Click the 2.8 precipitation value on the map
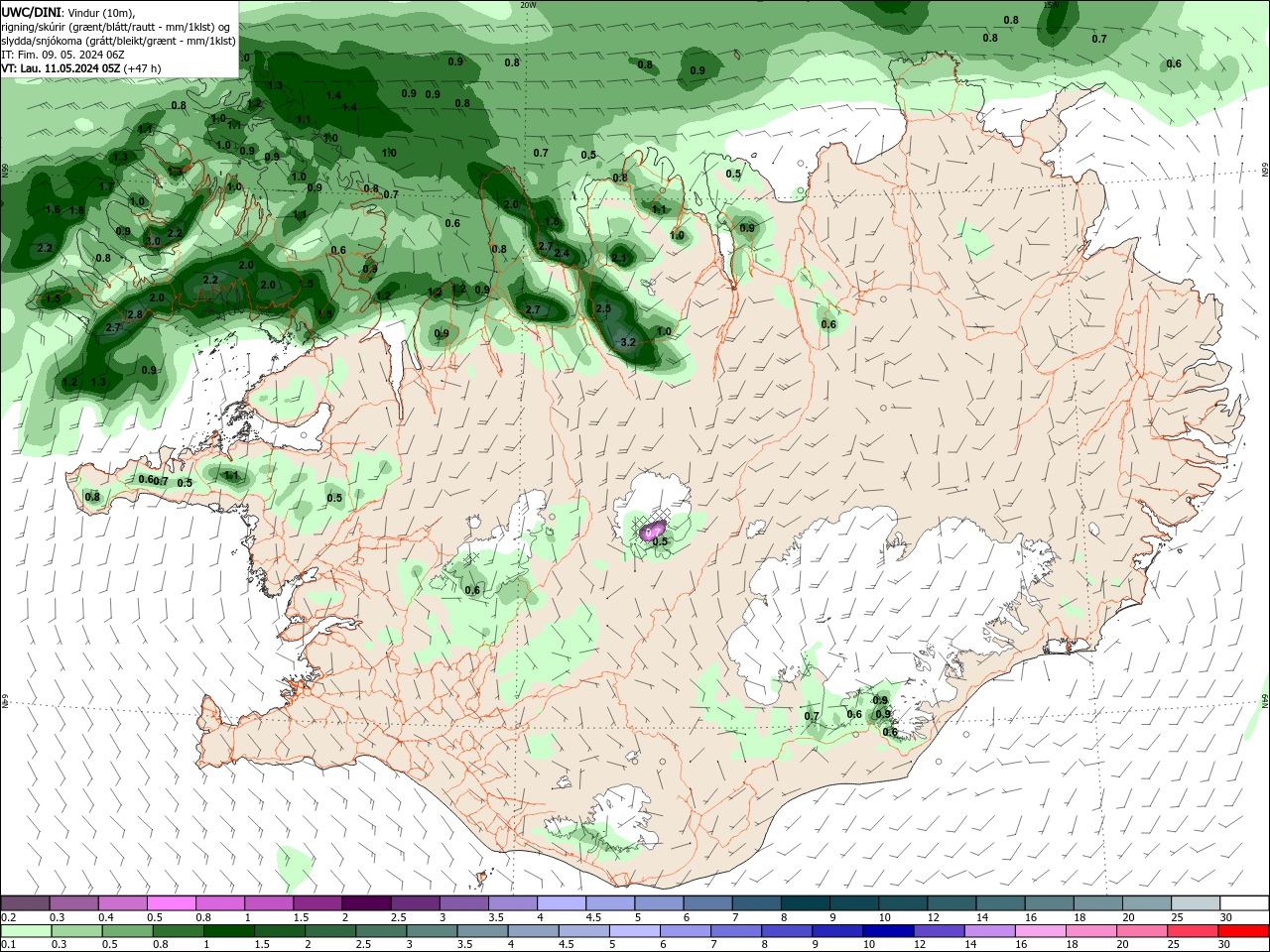Screen dimensions: 1270x952 coord(135,314)
